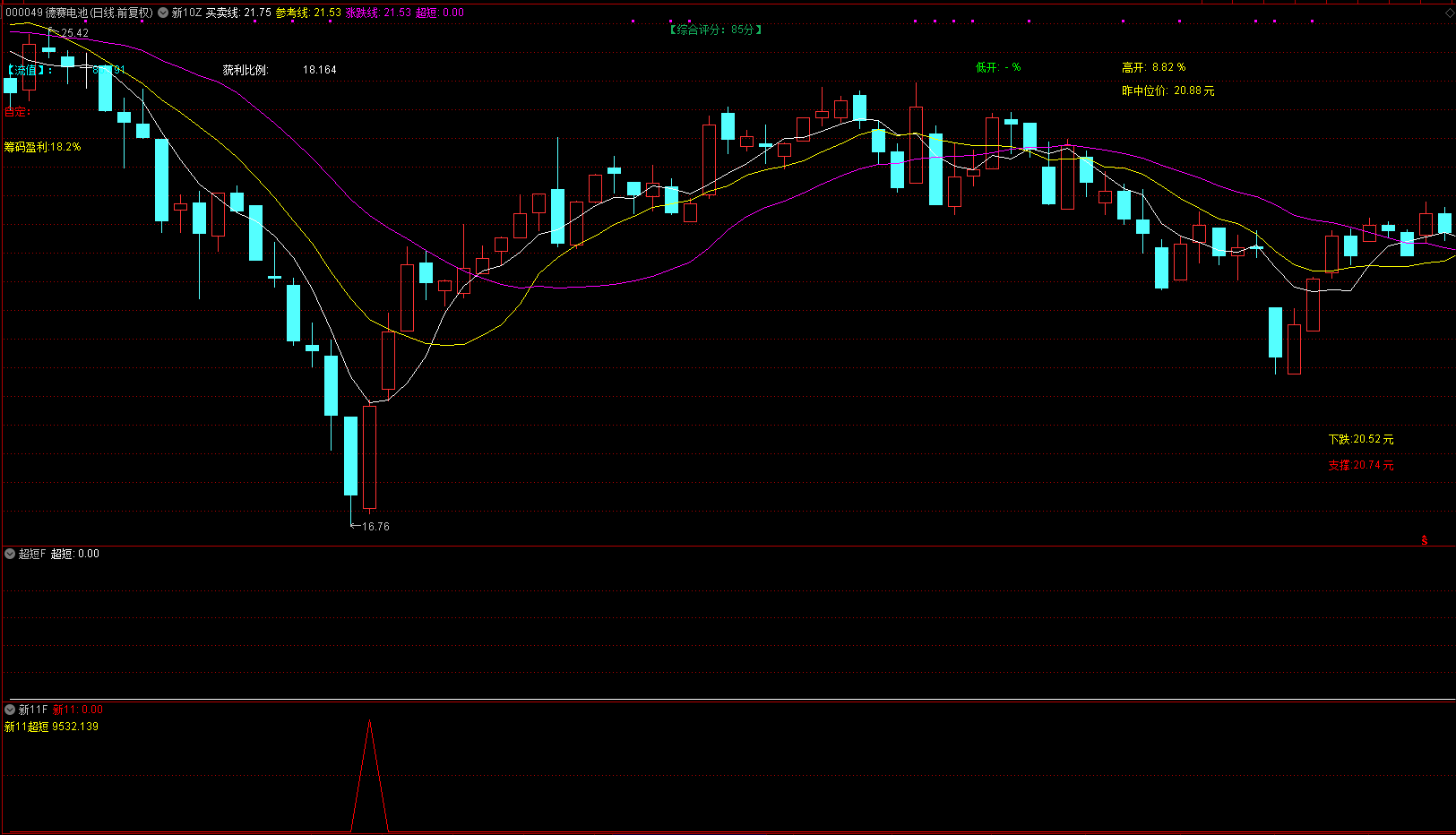The height and width of the screenshot is (835, 1456).
Task: Click the 下跌:20.52 元 label
Action: click(x=1361, y=439)
